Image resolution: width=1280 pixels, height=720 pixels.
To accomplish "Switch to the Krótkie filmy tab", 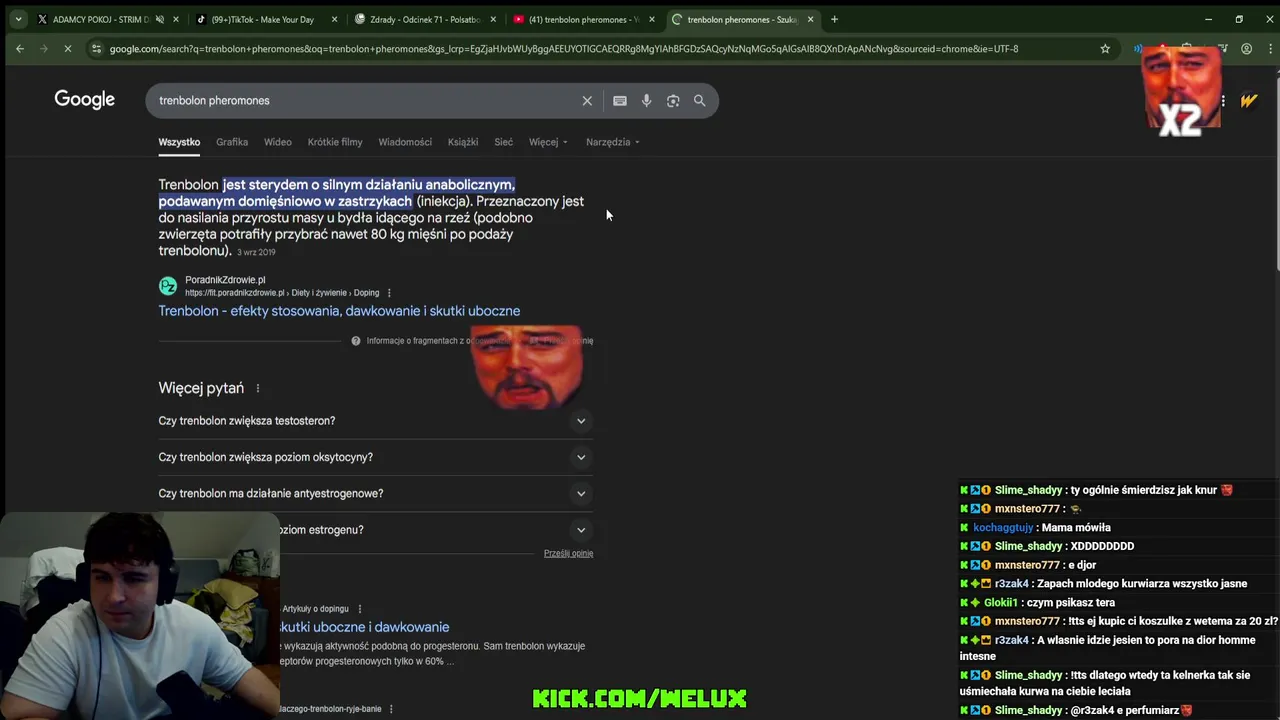I will click(x=335, y=142).
